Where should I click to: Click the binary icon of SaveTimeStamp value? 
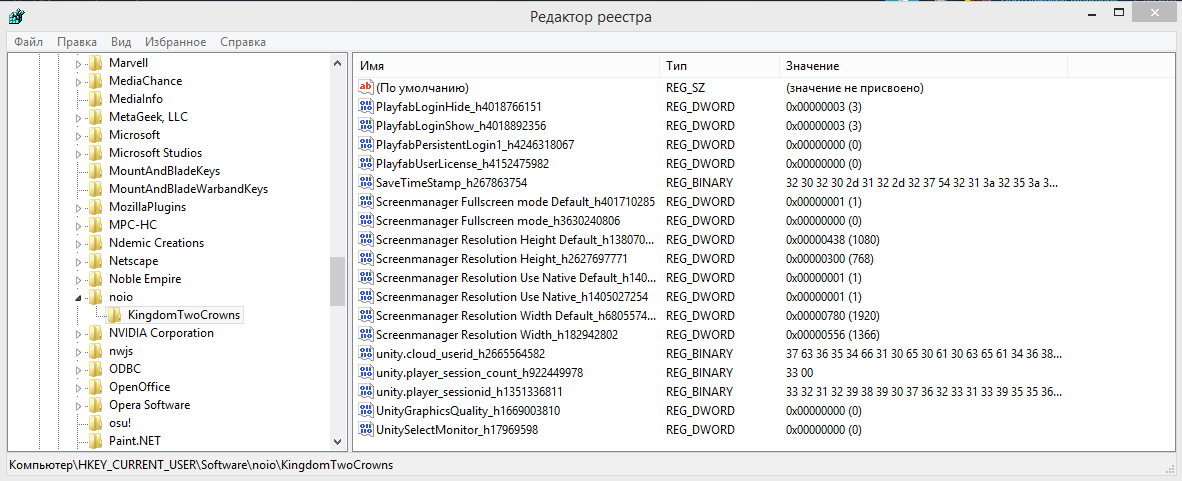(x=366, y=182)
